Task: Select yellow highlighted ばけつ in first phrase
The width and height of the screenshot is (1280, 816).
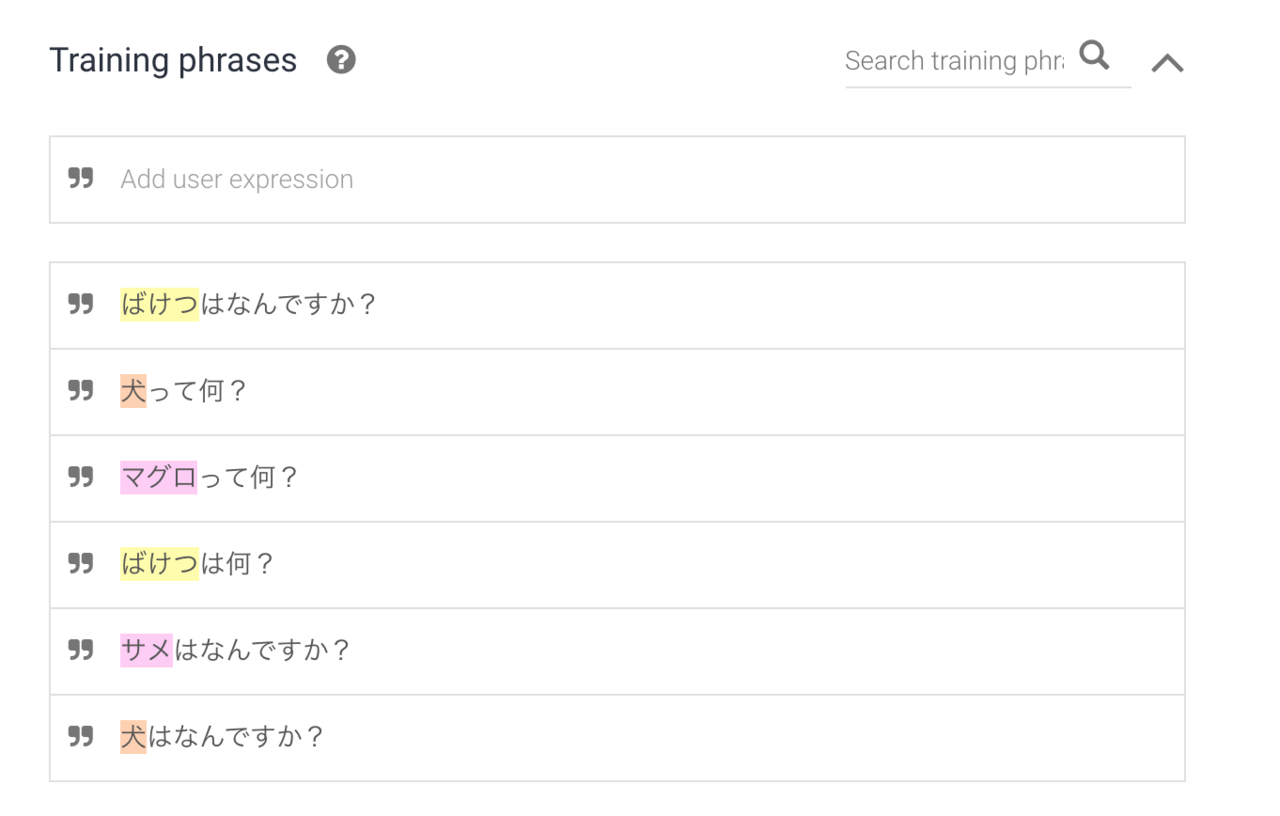Action: [159, 304]
